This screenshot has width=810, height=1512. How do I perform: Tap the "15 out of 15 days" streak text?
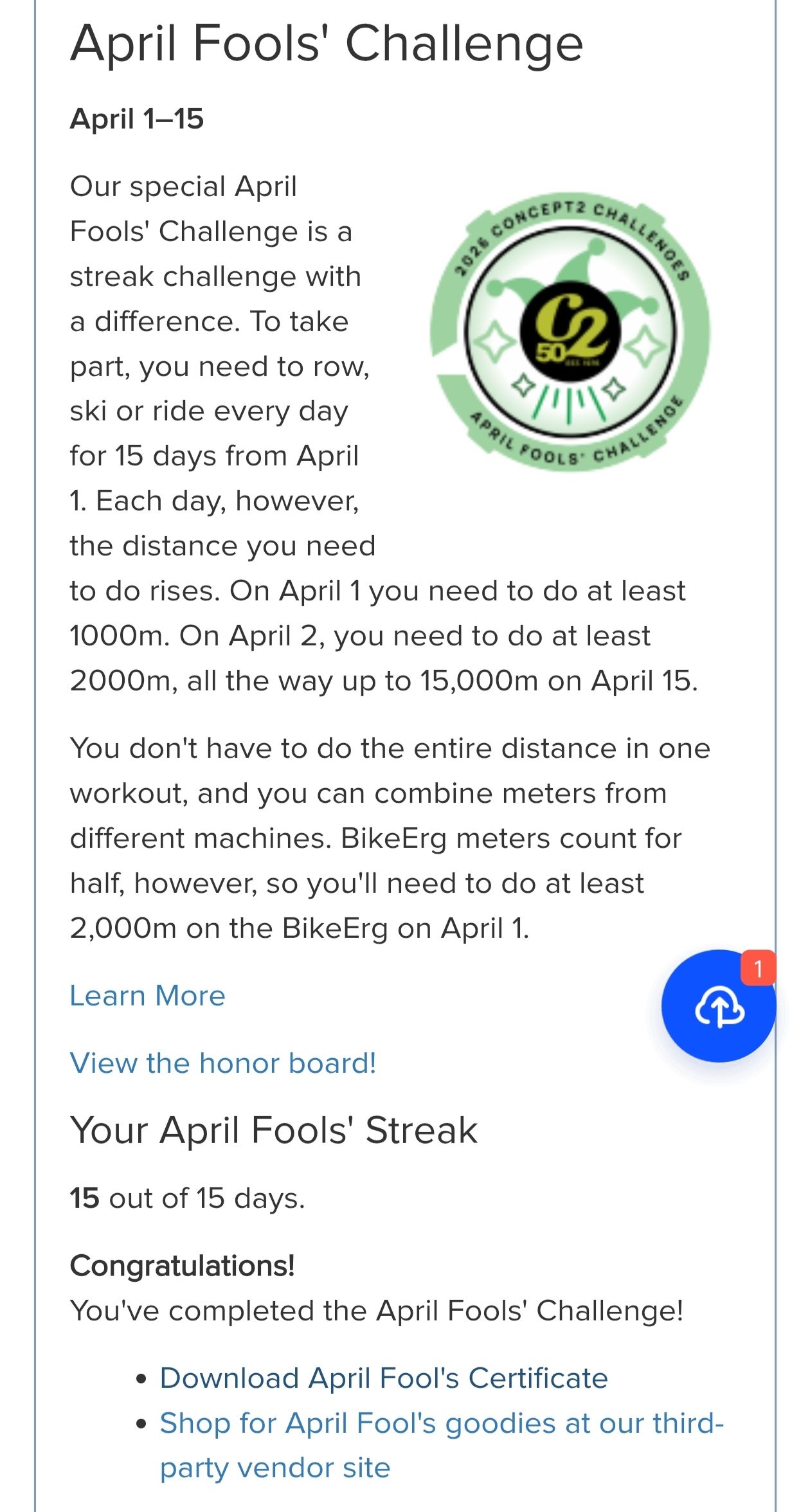[187, 1199]
